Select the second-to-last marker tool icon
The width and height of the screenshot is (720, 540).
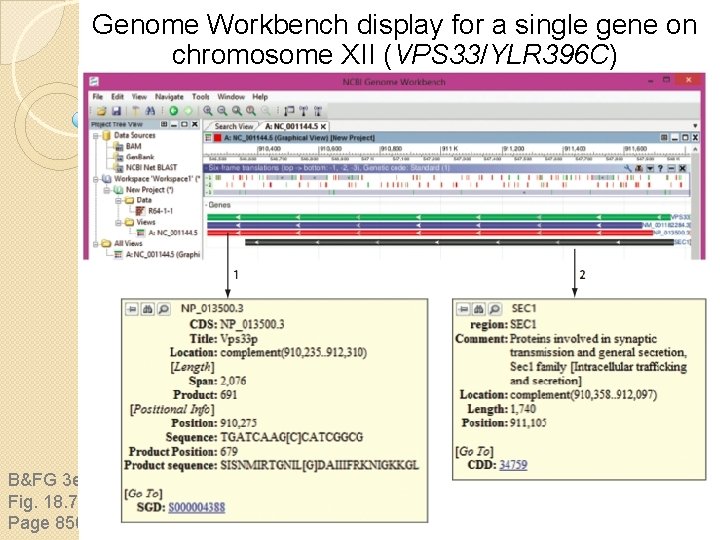click(x=303, y=111)
